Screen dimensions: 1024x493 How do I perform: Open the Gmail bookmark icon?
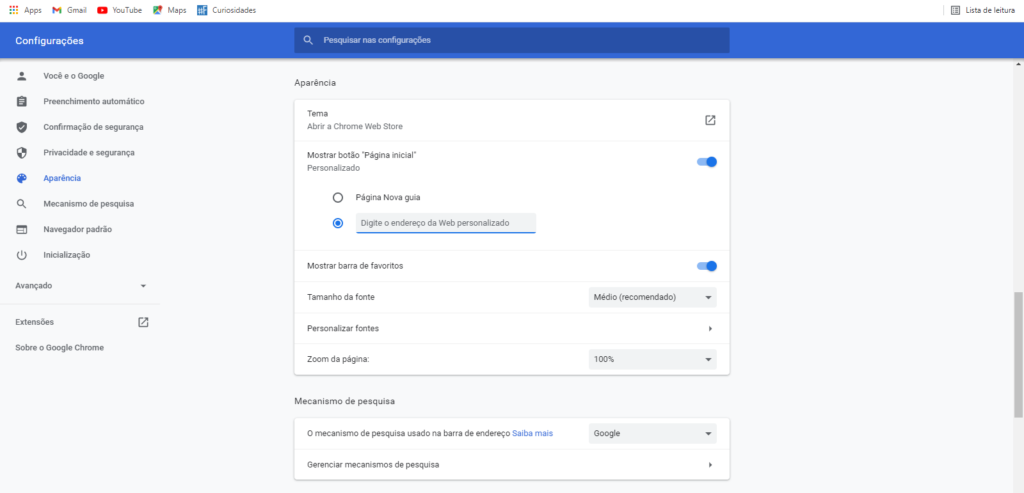pos(57,10)
